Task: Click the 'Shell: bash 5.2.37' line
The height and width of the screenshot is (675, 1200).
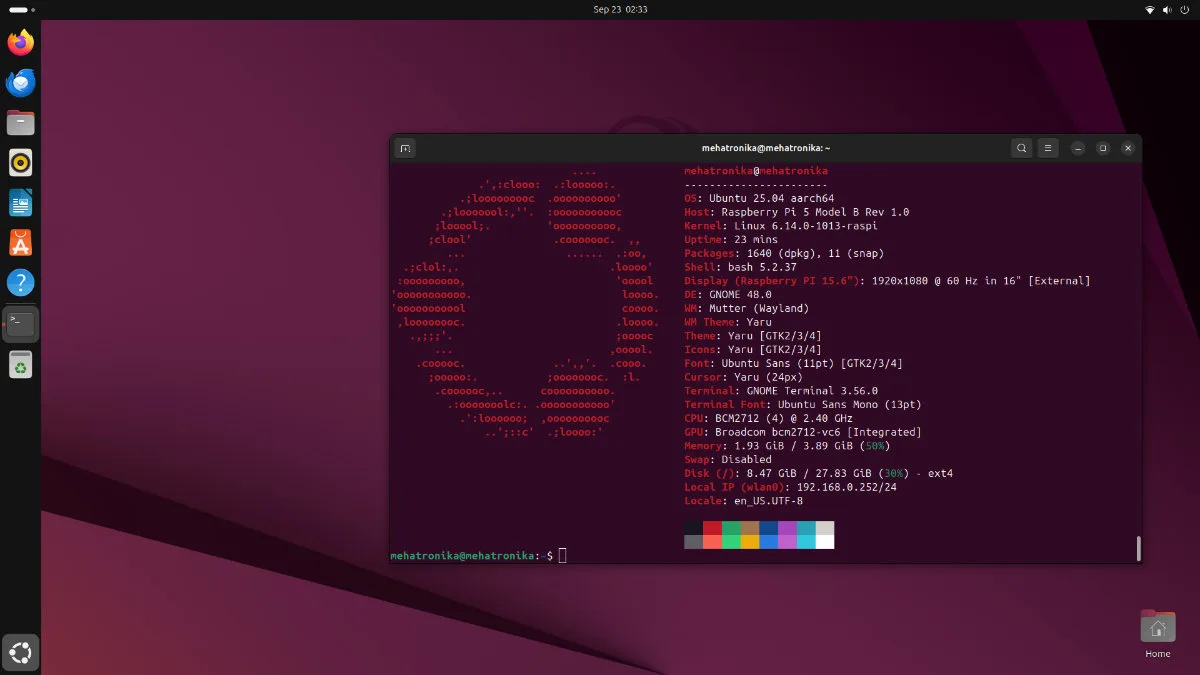Action: (740, 267)
